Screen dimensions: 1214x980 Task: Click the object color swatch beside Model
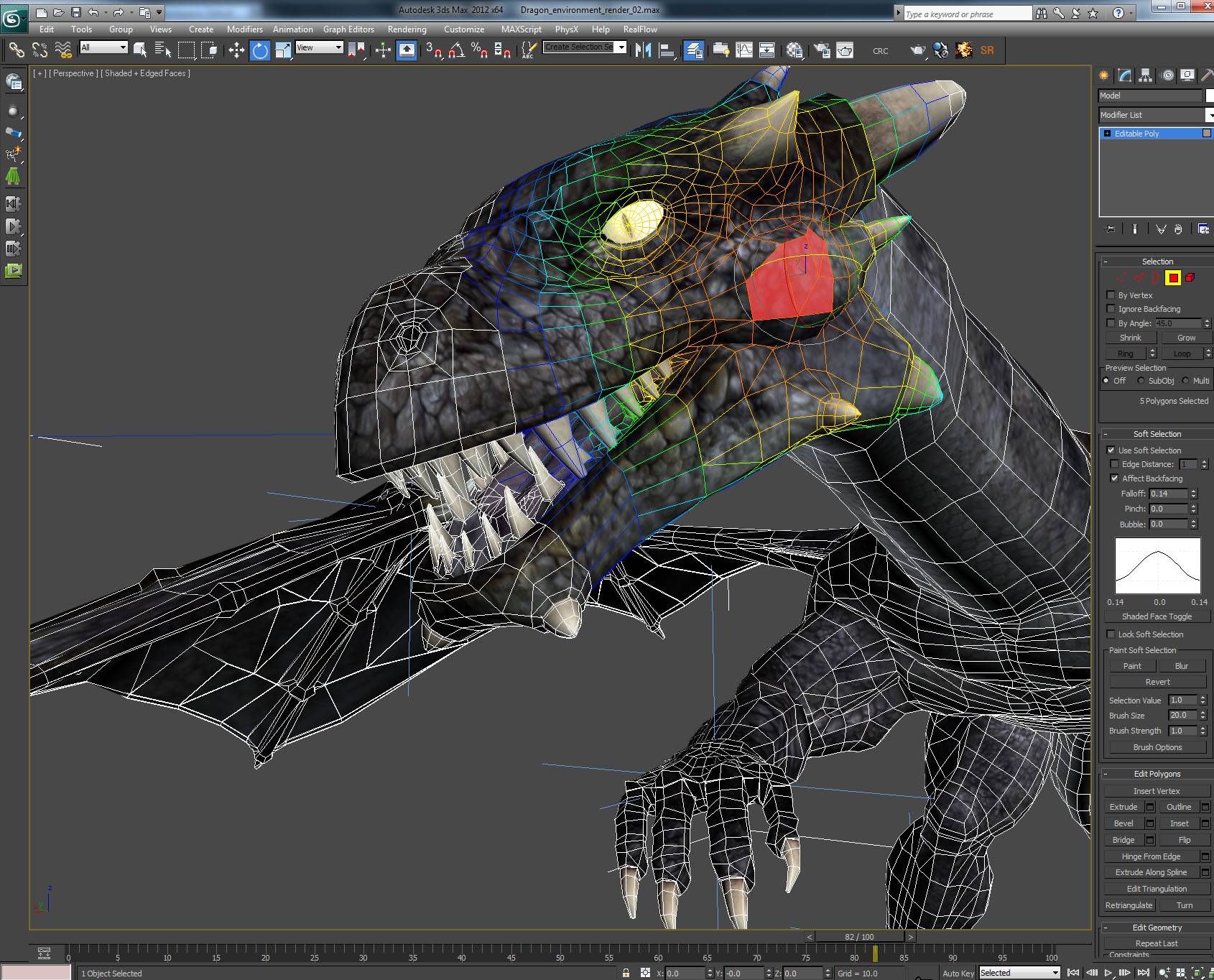pyautogui.click(x=1210, y=96)
